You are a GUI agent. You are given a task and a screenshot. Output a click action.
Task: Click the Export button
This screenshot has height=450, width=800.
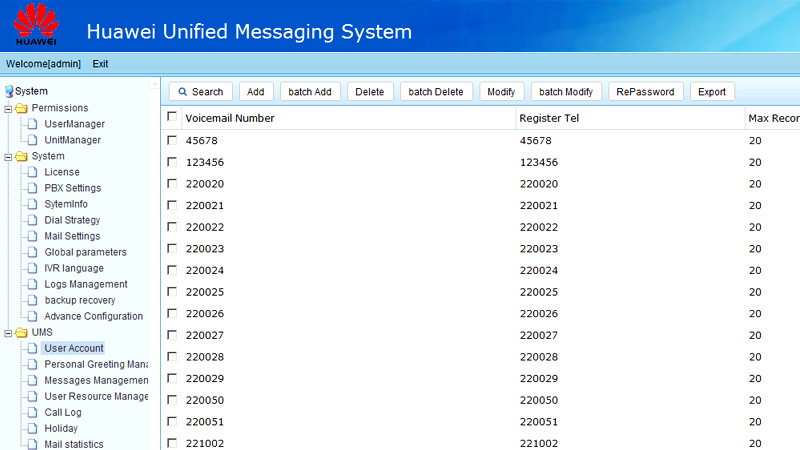(x=712, y=92)
